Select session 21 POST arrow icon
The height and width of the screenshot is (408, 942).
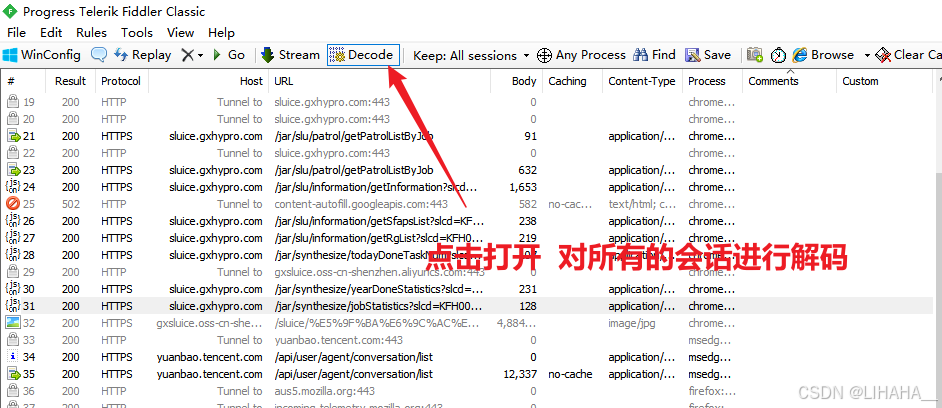tap(13, 136)
